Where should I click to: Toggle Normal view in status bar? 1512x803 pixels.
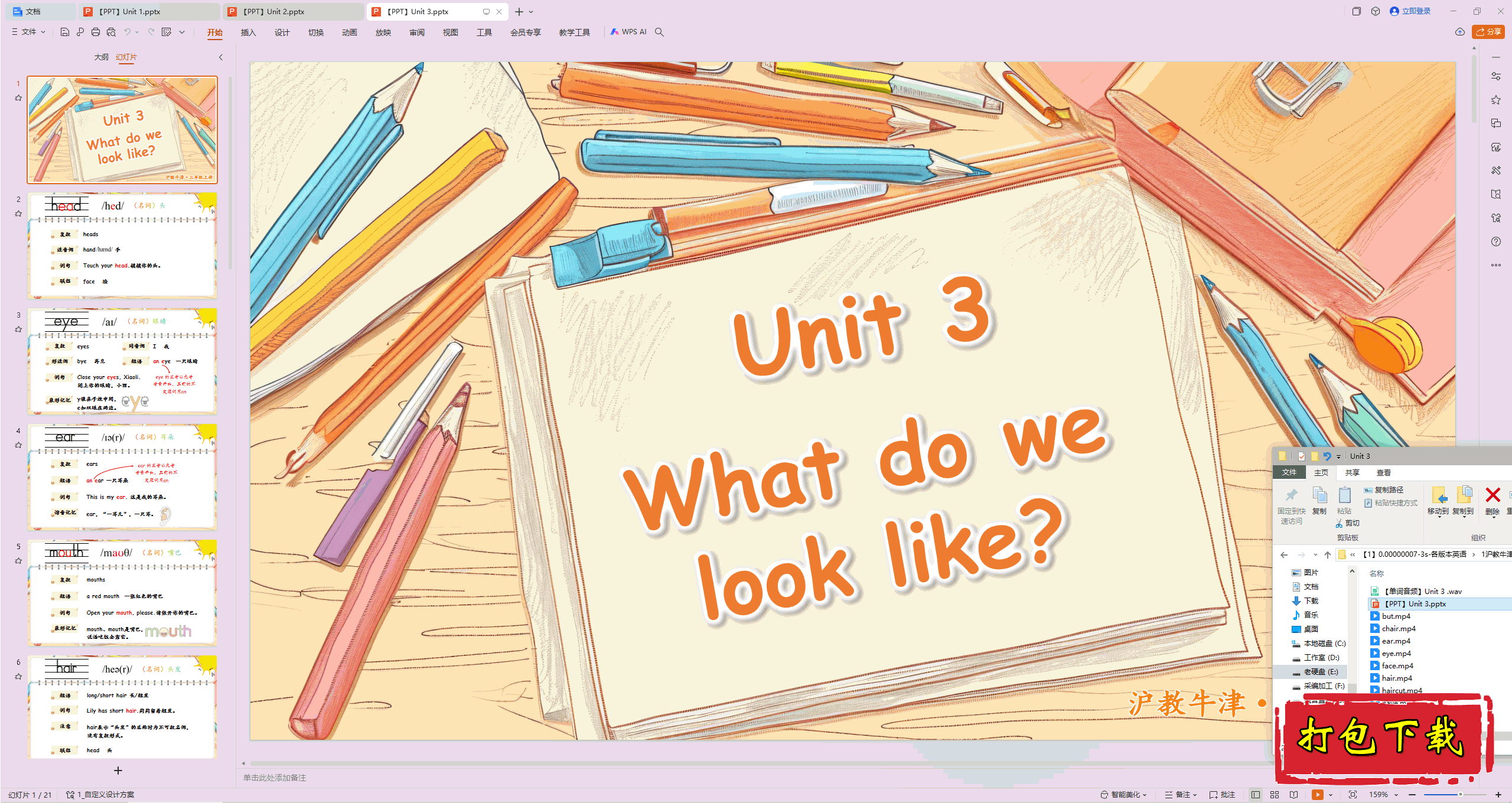(x=1256, y=795)
